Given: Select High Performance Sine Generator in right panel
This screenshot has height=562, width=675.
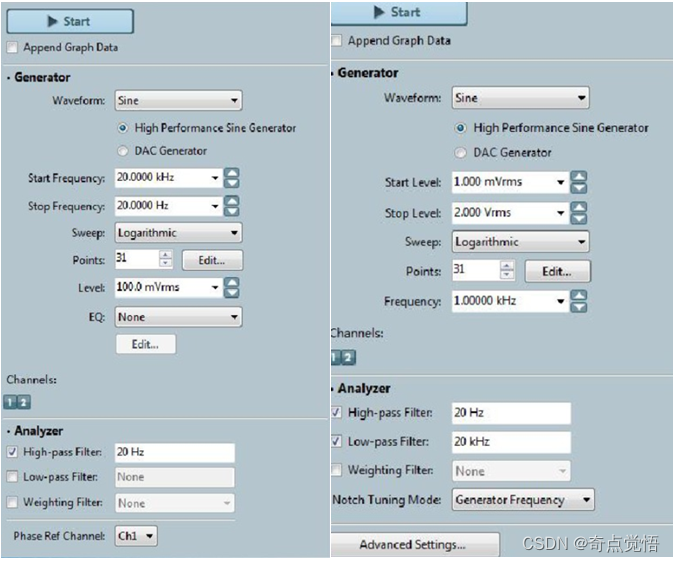Looking at the screenshot, I should pyautogui.click(x=461, y=128).
